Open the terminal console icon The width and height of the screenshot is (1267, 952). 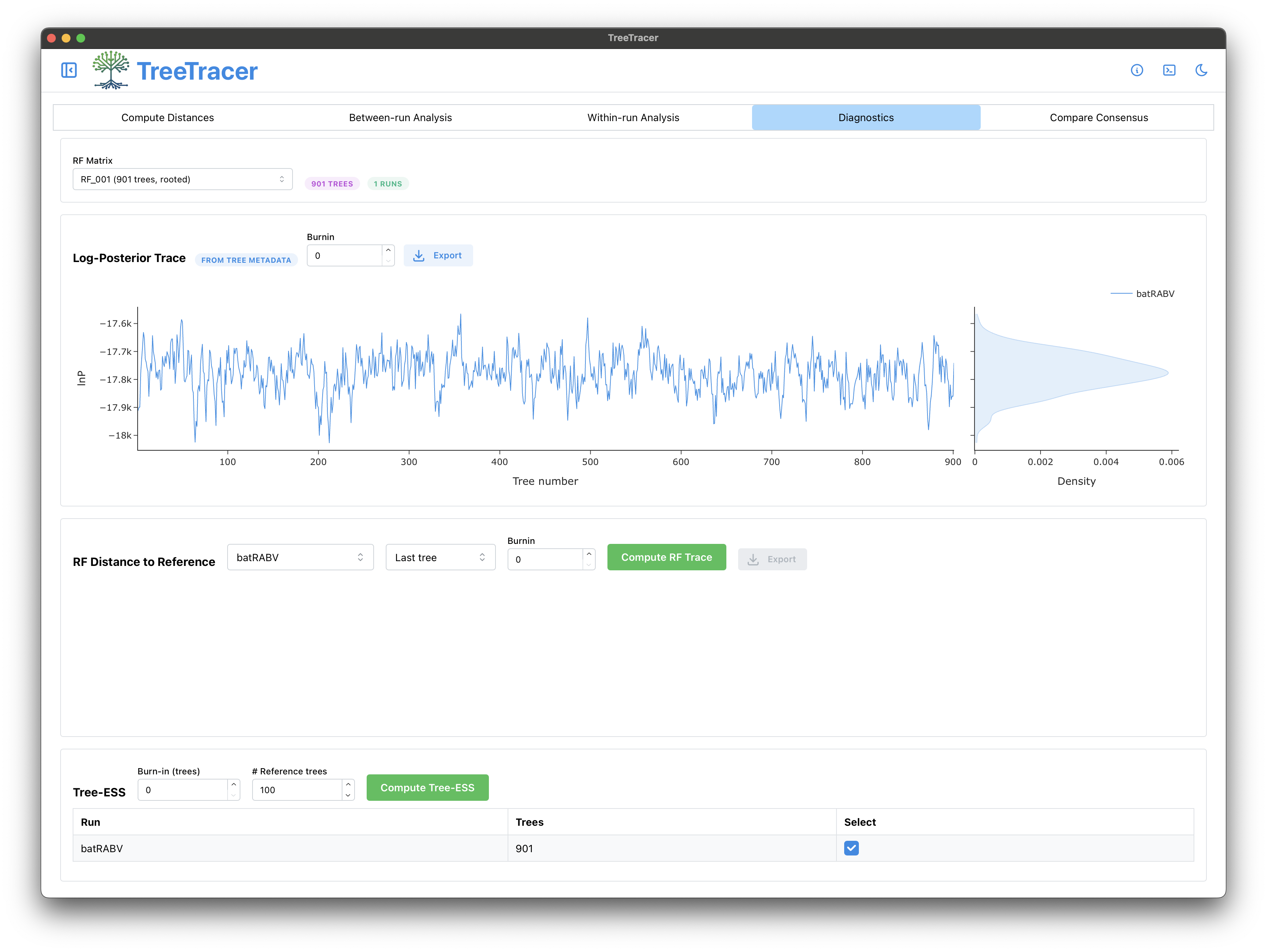point(1169,70)
